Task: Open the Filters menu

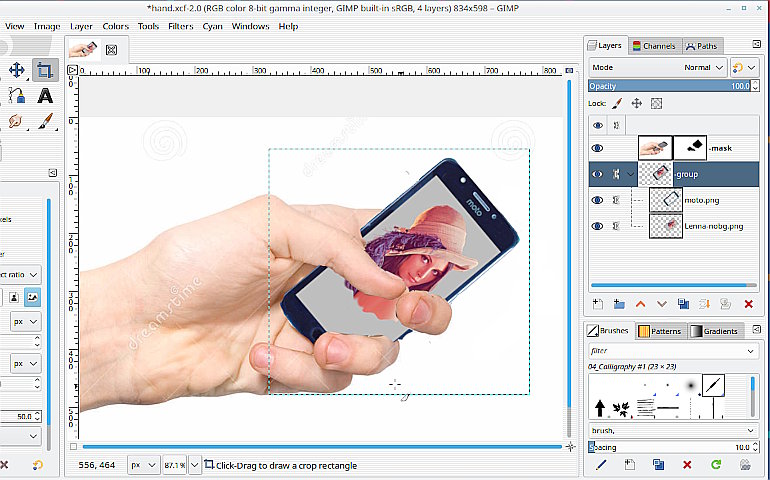Action: point(181,26)
